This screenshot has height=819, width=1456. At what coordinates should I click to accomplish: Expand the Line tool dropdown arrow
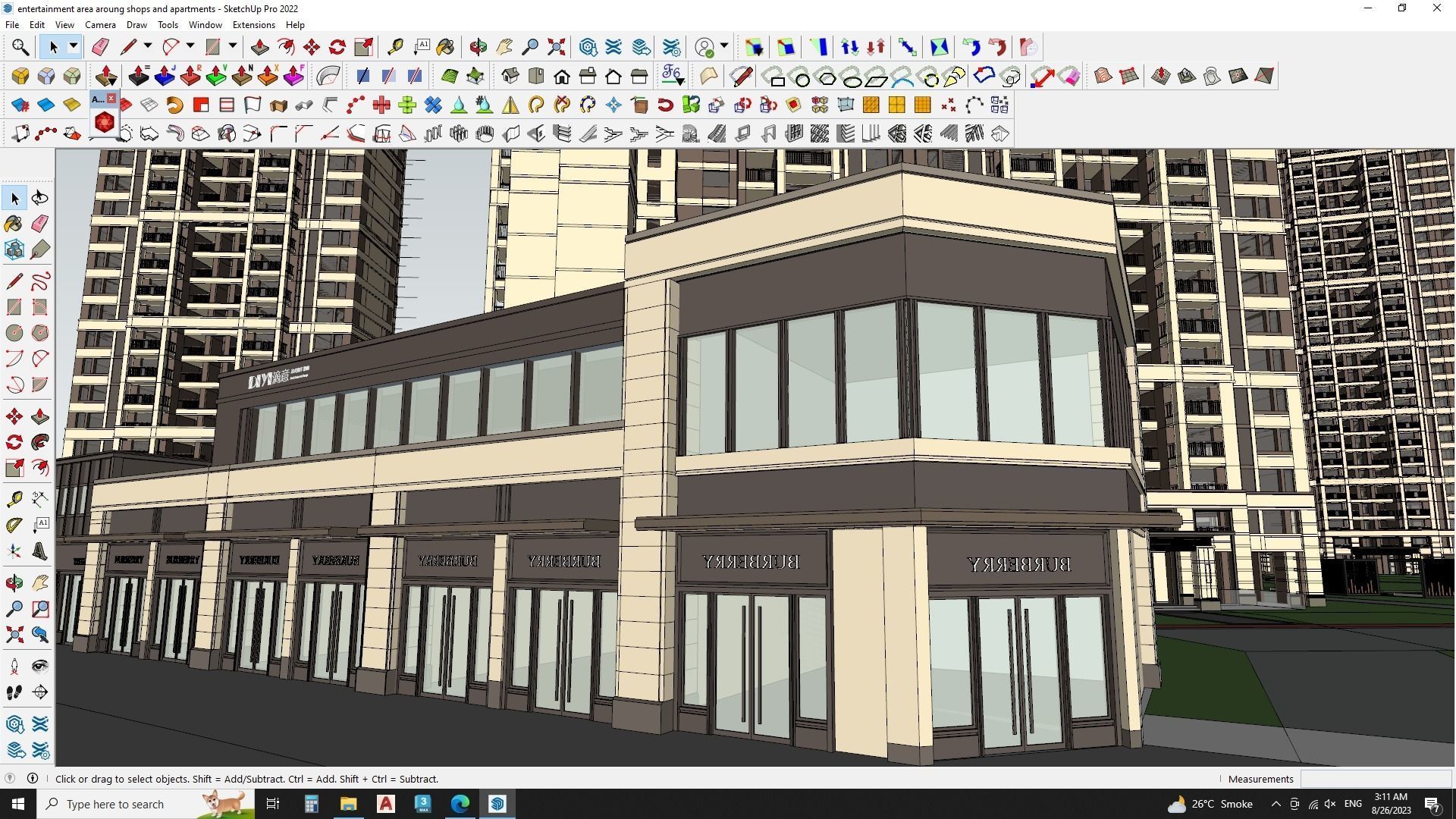pos(148,47)
